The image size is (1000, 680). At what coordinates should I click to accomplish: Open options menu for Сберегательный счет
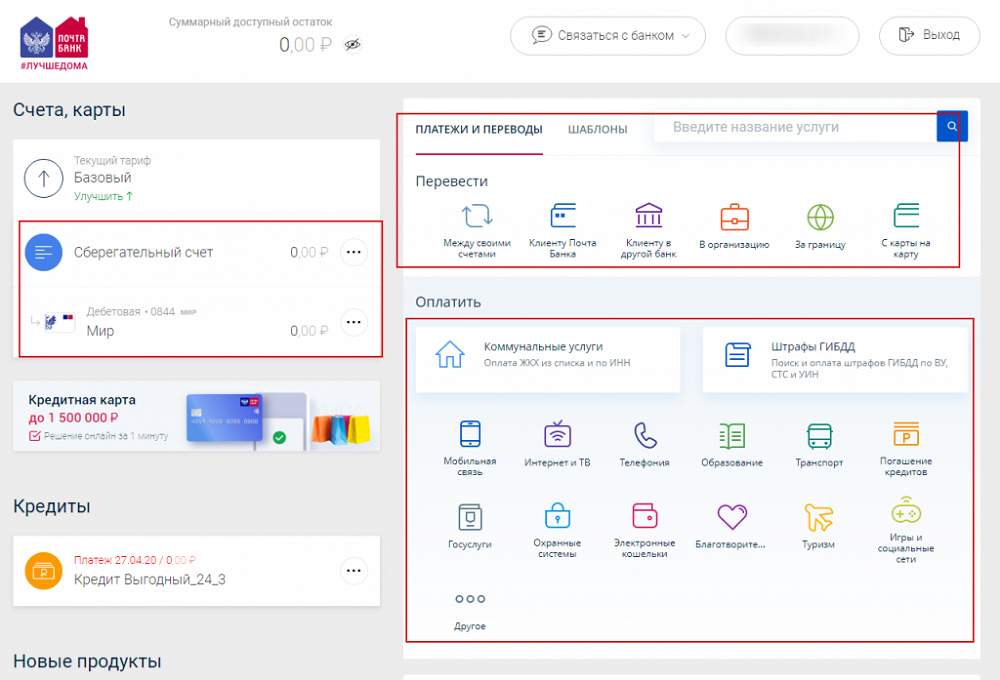(x=354, y=253)
